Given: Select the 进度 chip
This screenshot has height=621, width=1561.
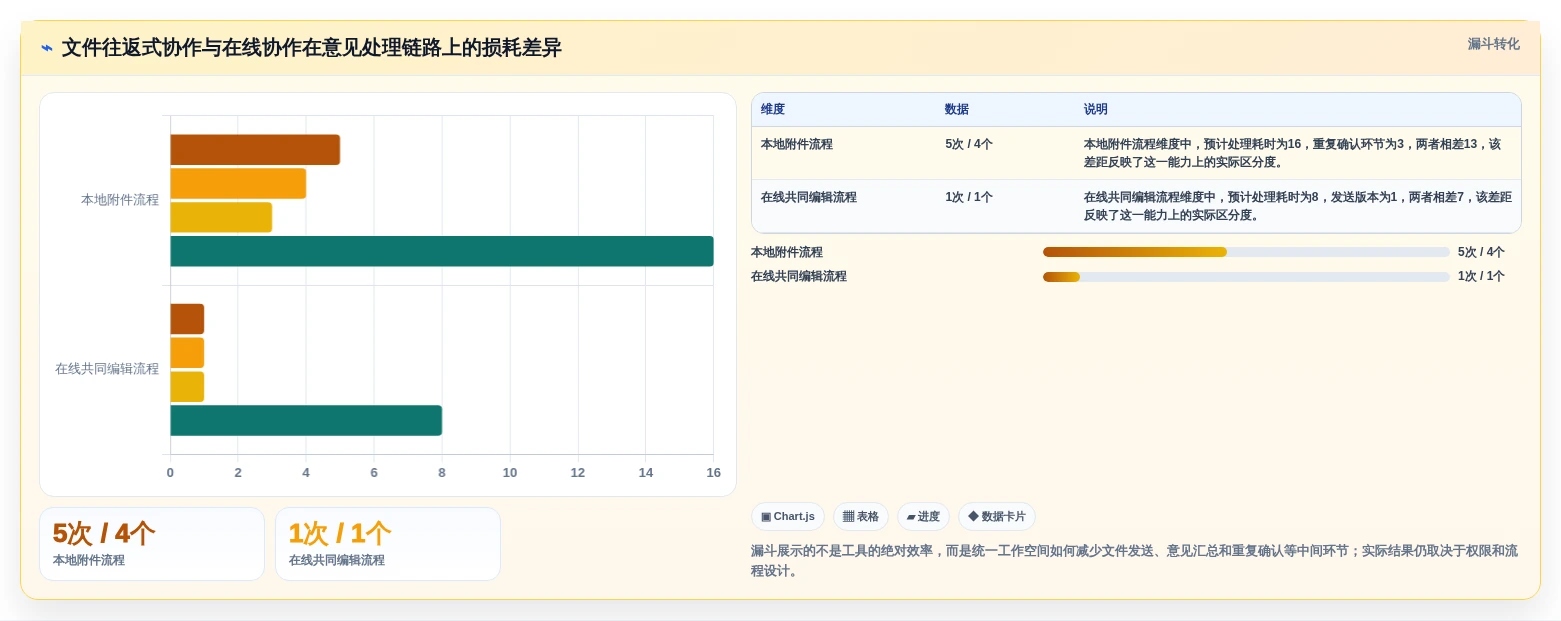Looking at the screenshot, I should click(x=923, y=517).
